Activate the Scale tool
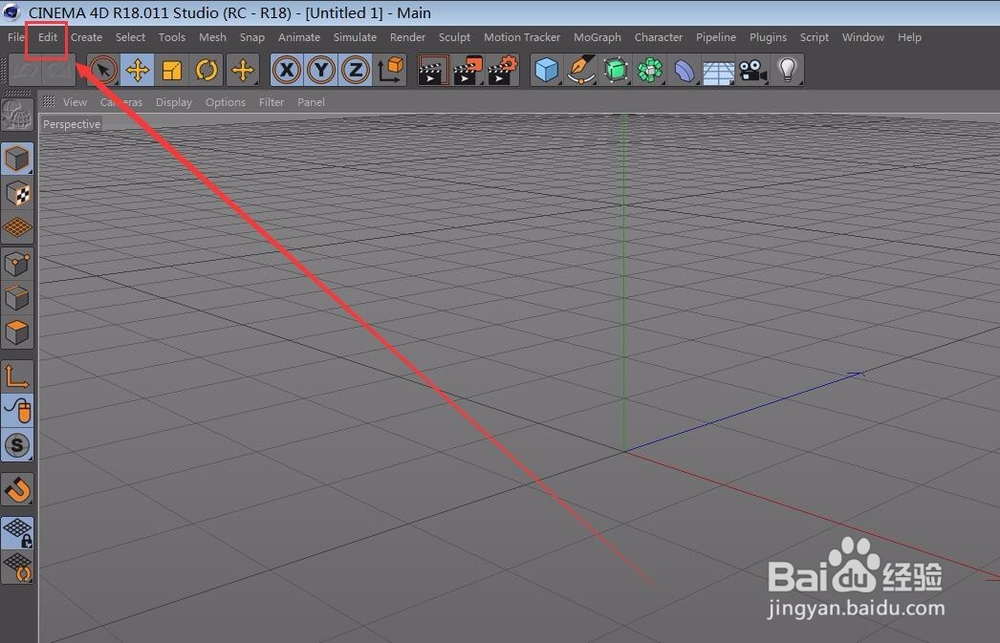 coord(172,70)
